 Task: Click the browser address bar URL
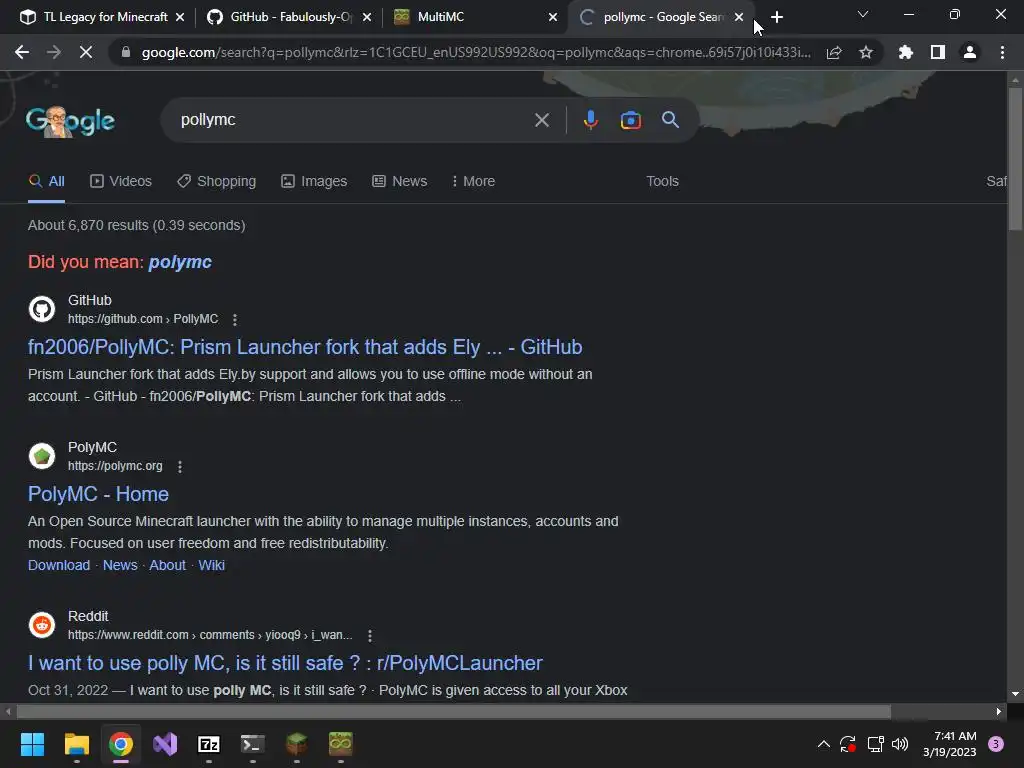pos(476,52)
